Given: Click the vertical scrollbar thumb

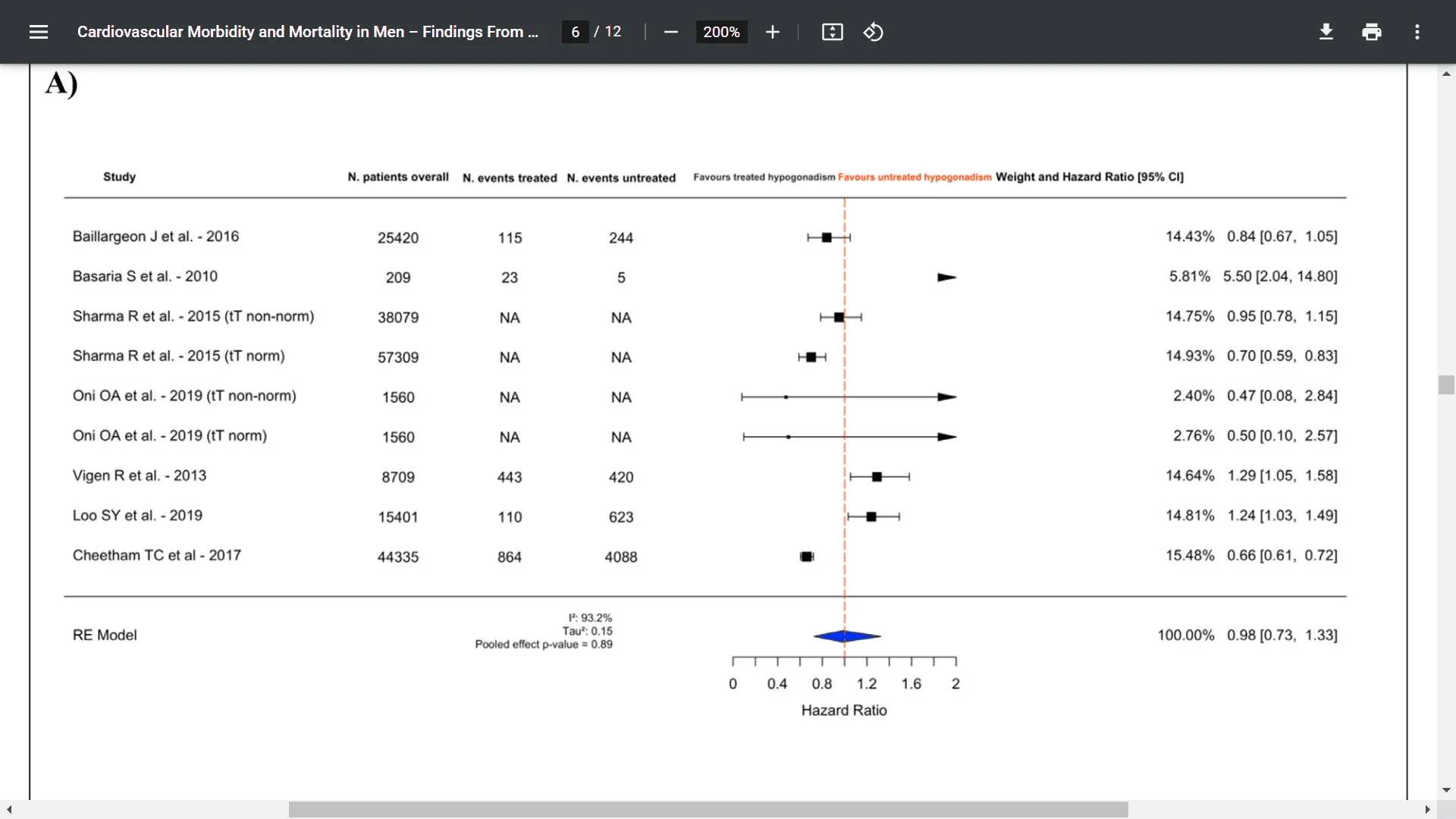Looking at the screenshot, I should (1446, 384).
